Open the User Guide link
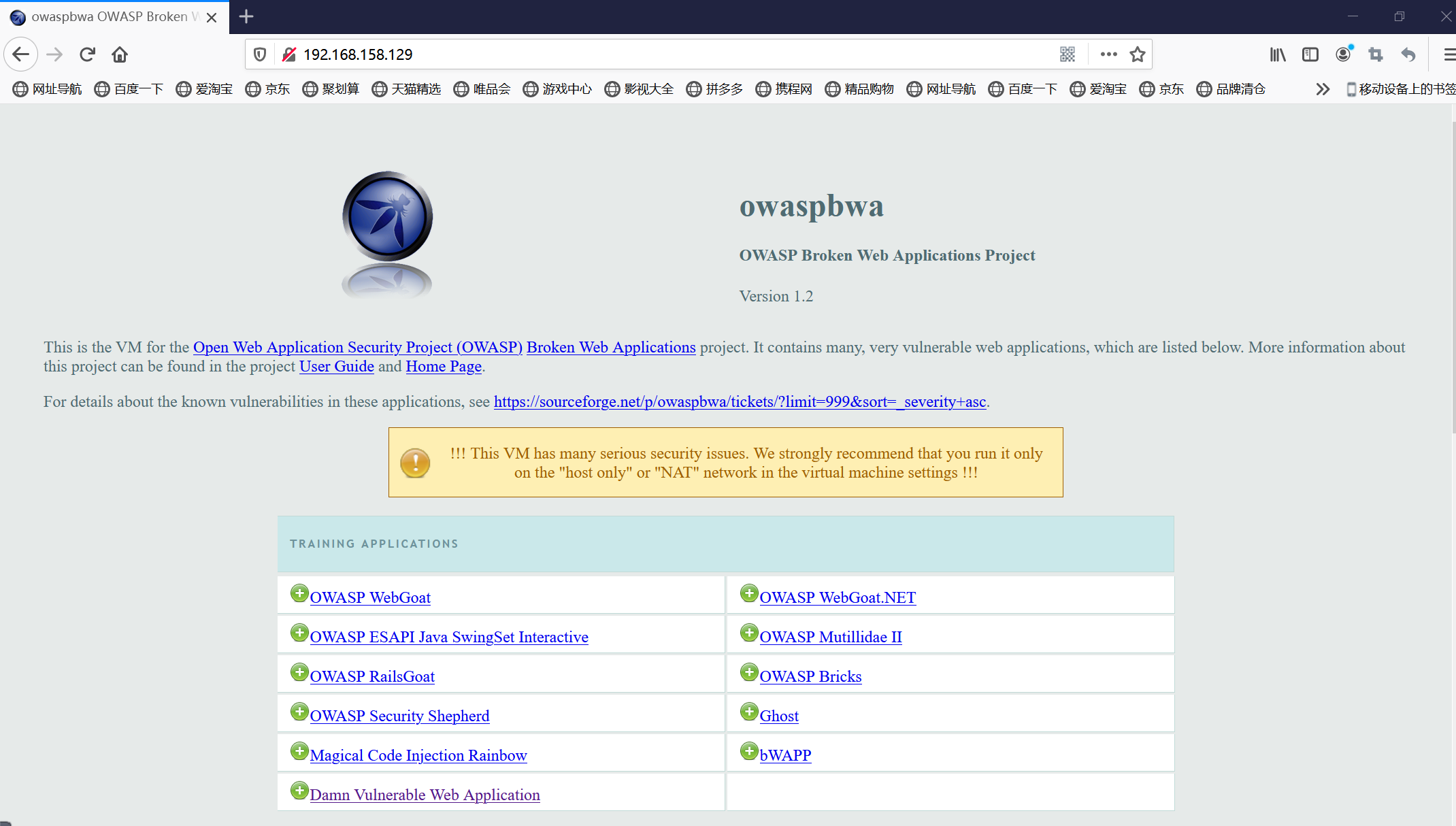 (337, 366)
